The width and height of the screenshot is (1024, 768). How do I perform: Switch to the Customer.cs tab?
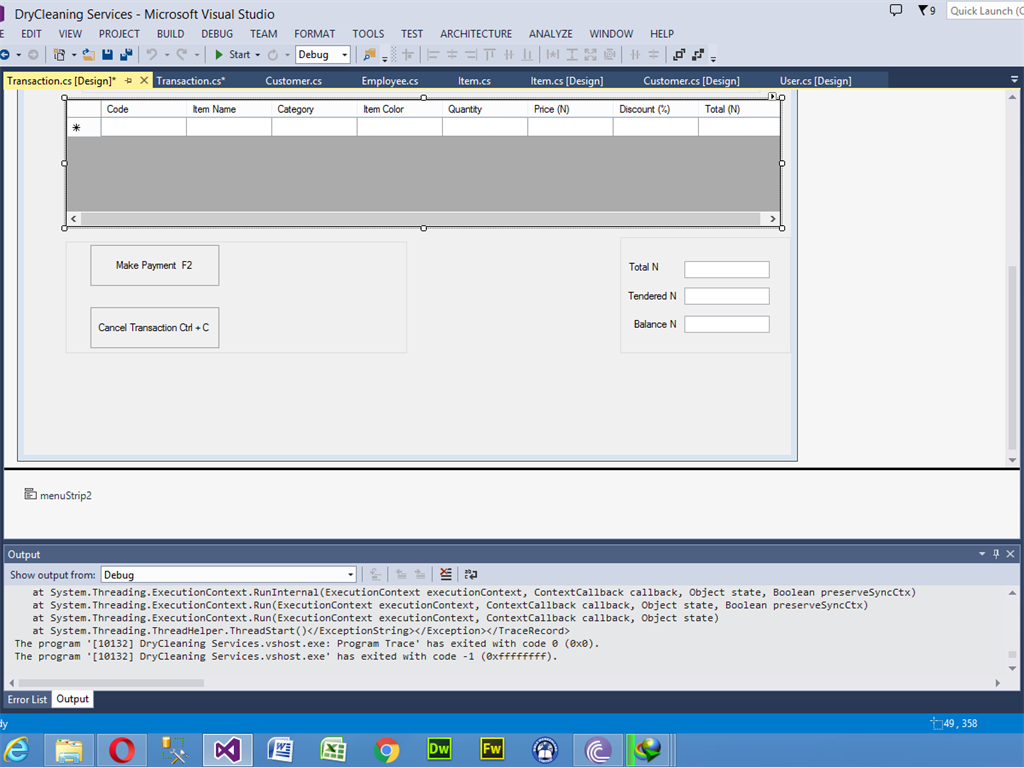(x=293, y=81)
